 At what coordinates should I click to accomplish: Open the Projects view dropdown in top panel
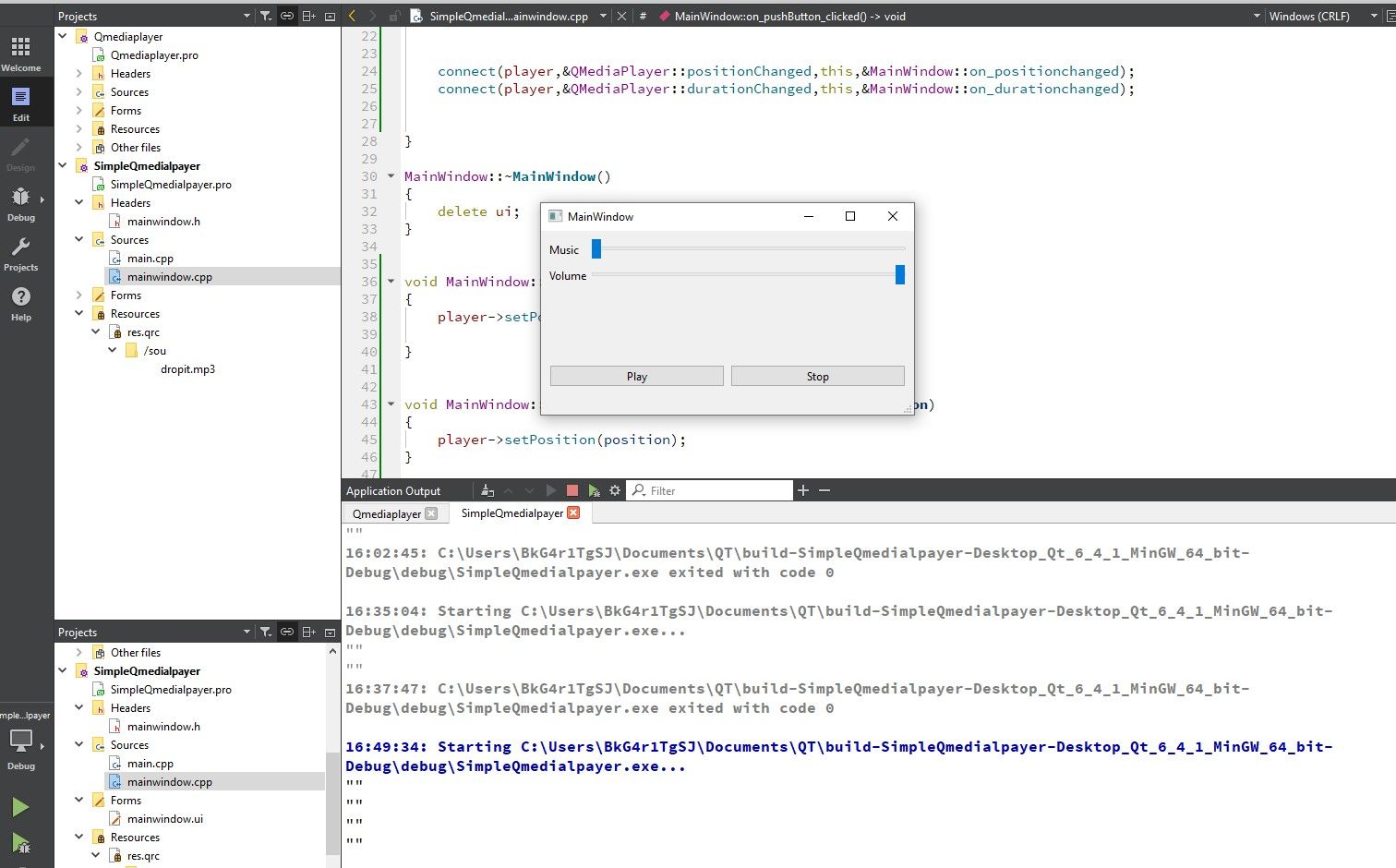pyautogui.click(x=247, y=16)
